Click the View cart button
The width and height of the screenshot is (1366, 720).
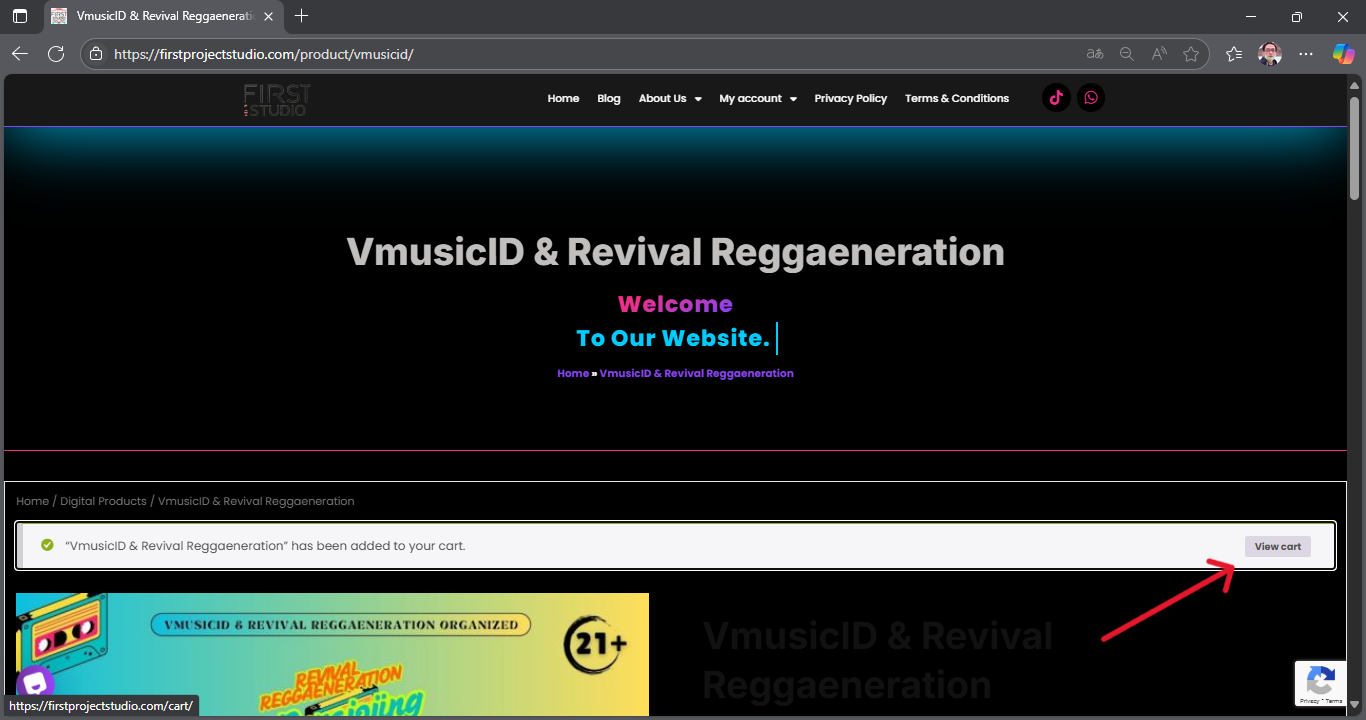pyautogui.click(x=1278, y=546)
